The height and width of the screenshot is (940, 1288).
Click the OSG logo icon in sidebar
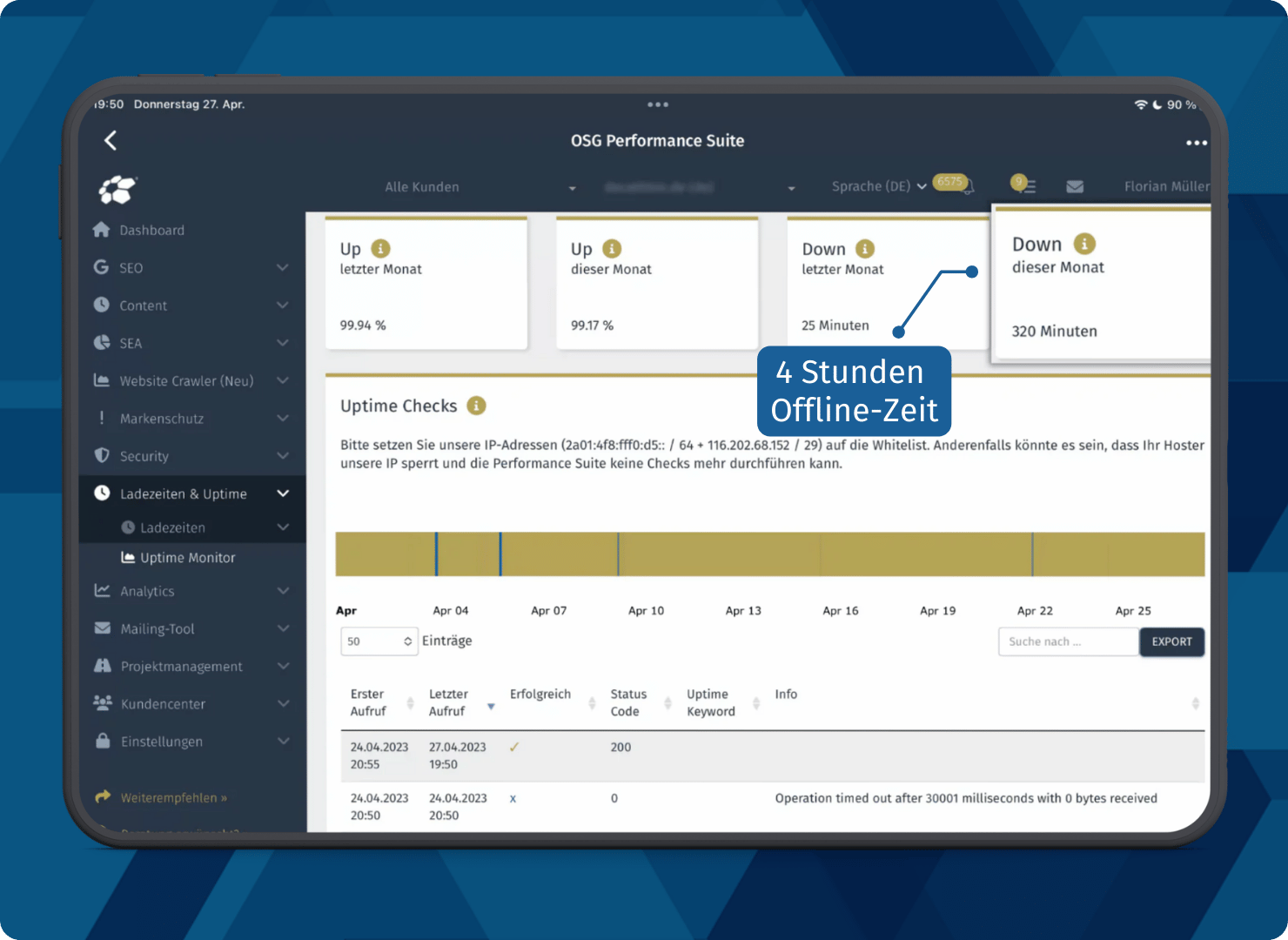117,189
